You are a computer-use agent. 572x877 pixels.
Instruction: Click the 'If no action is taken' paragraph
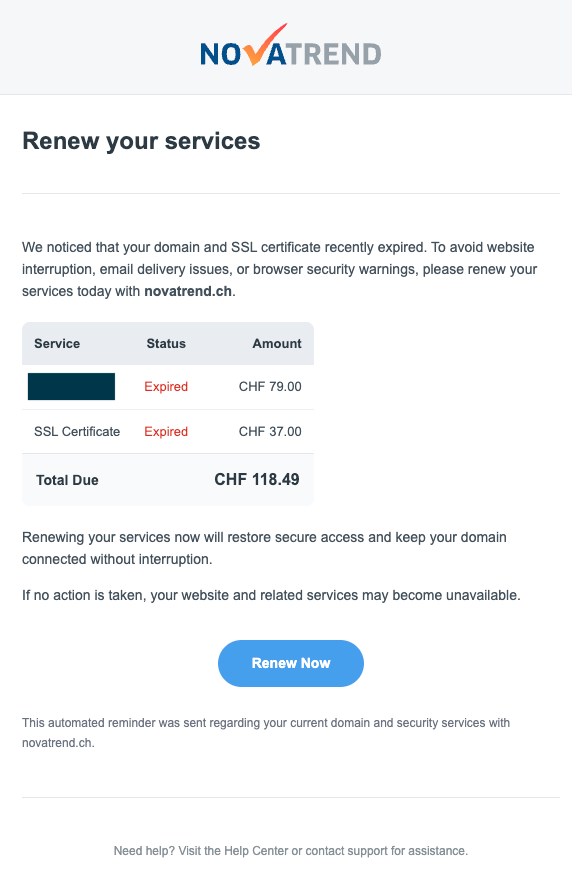click(x=271, y=595)
